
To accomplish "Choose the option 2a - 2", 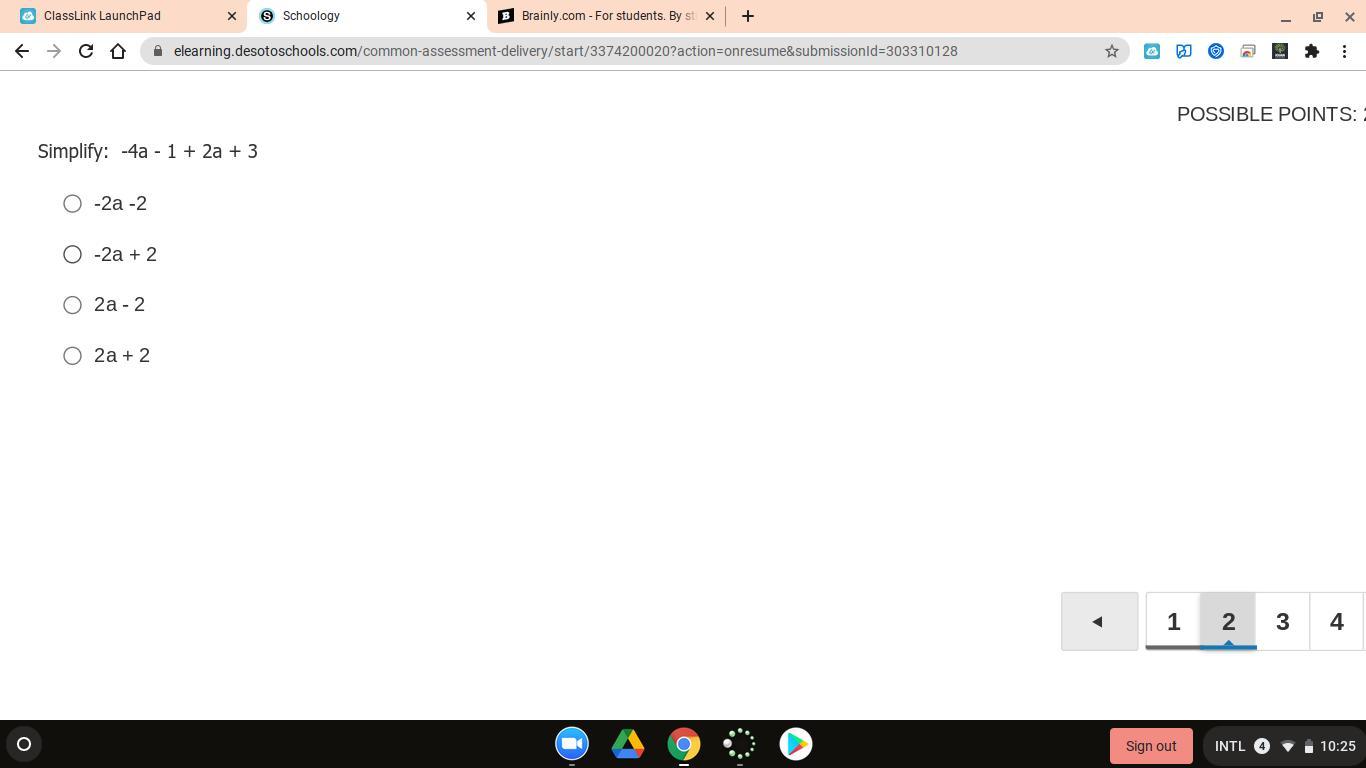I will pos(72,305).
